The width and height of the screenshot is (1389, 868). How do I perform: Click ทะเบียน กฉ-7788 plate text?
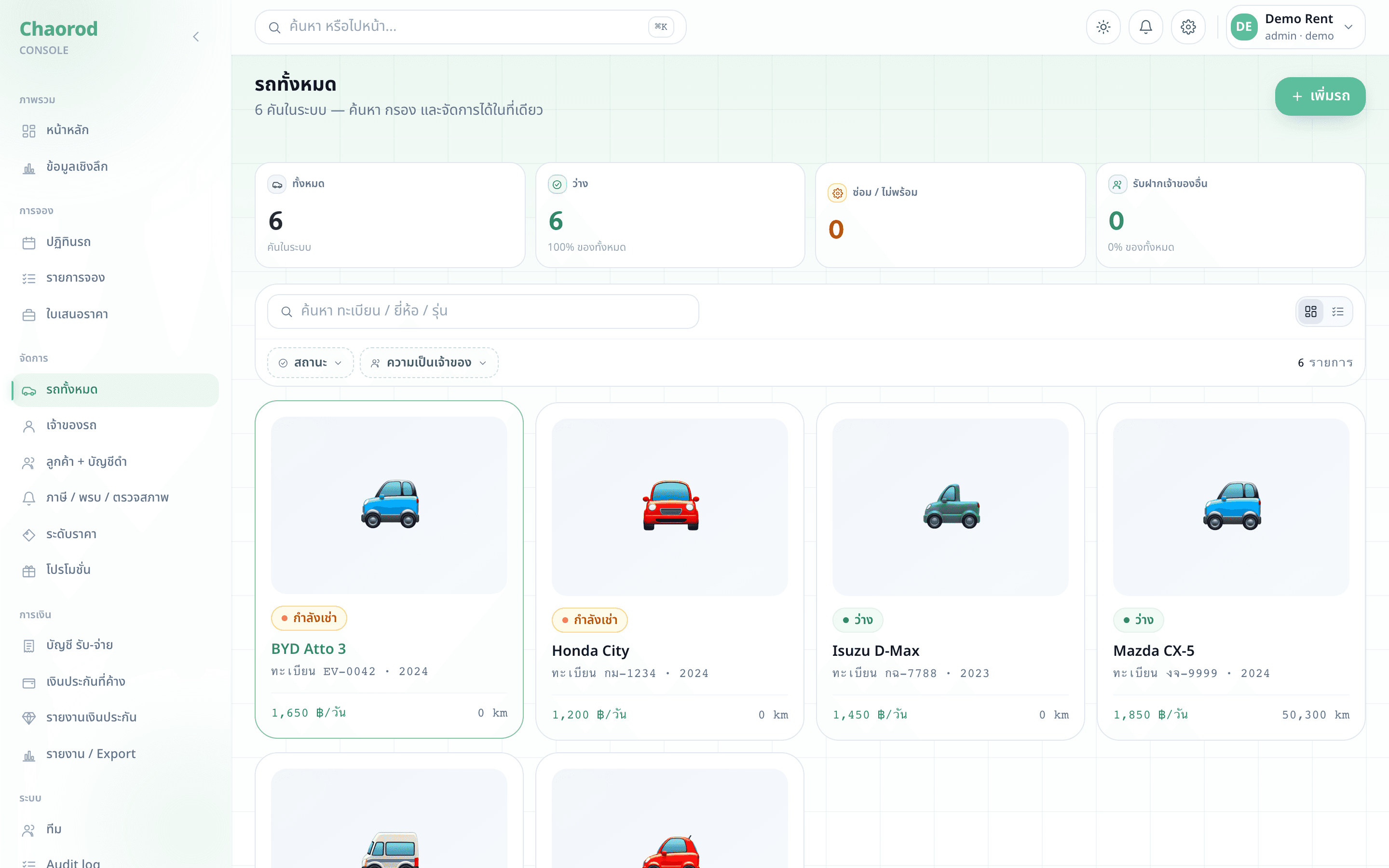click(885, 673)
